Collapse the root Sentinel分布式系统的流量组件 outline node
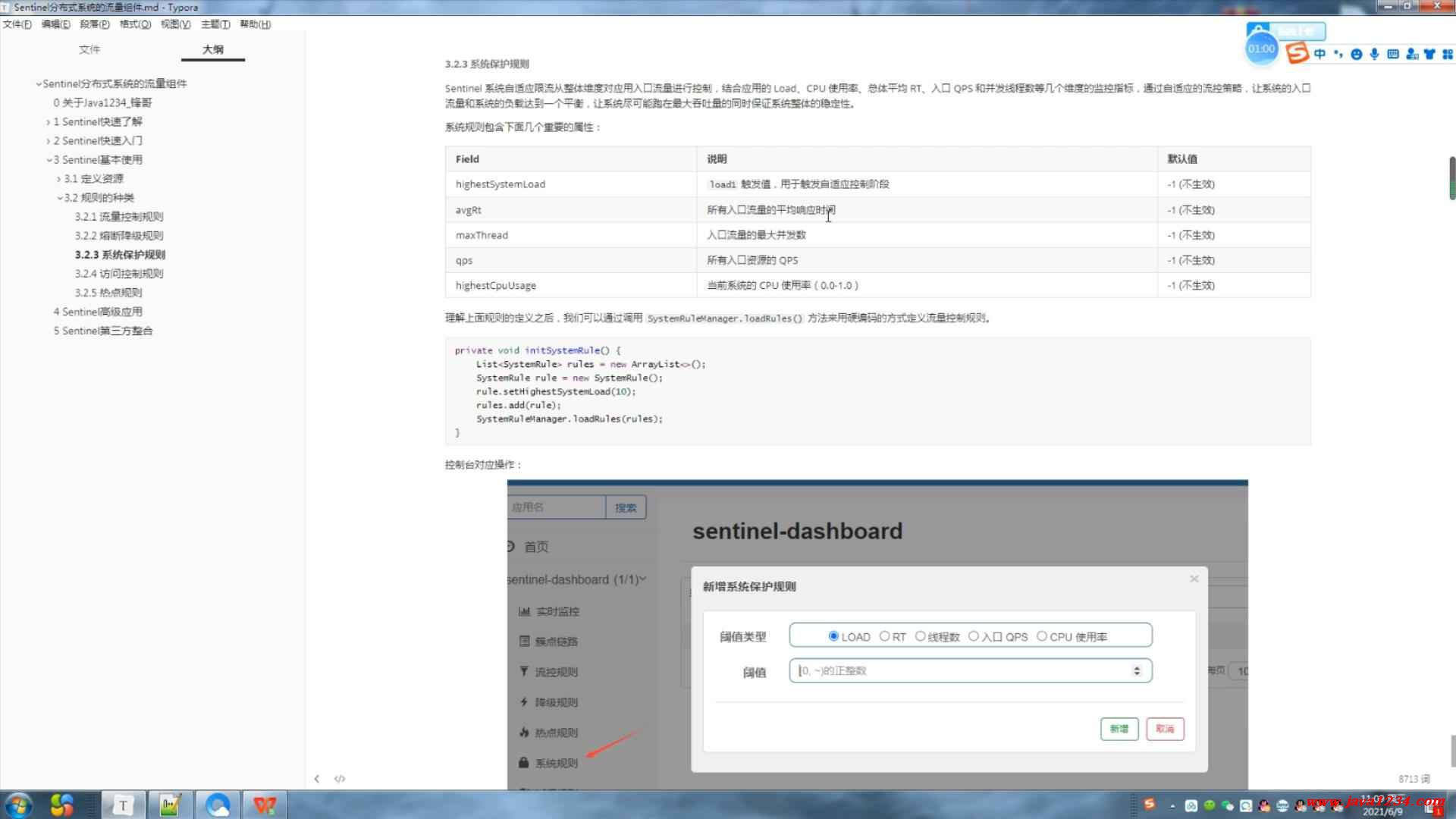1456x819 pixels. coord(39,84)
